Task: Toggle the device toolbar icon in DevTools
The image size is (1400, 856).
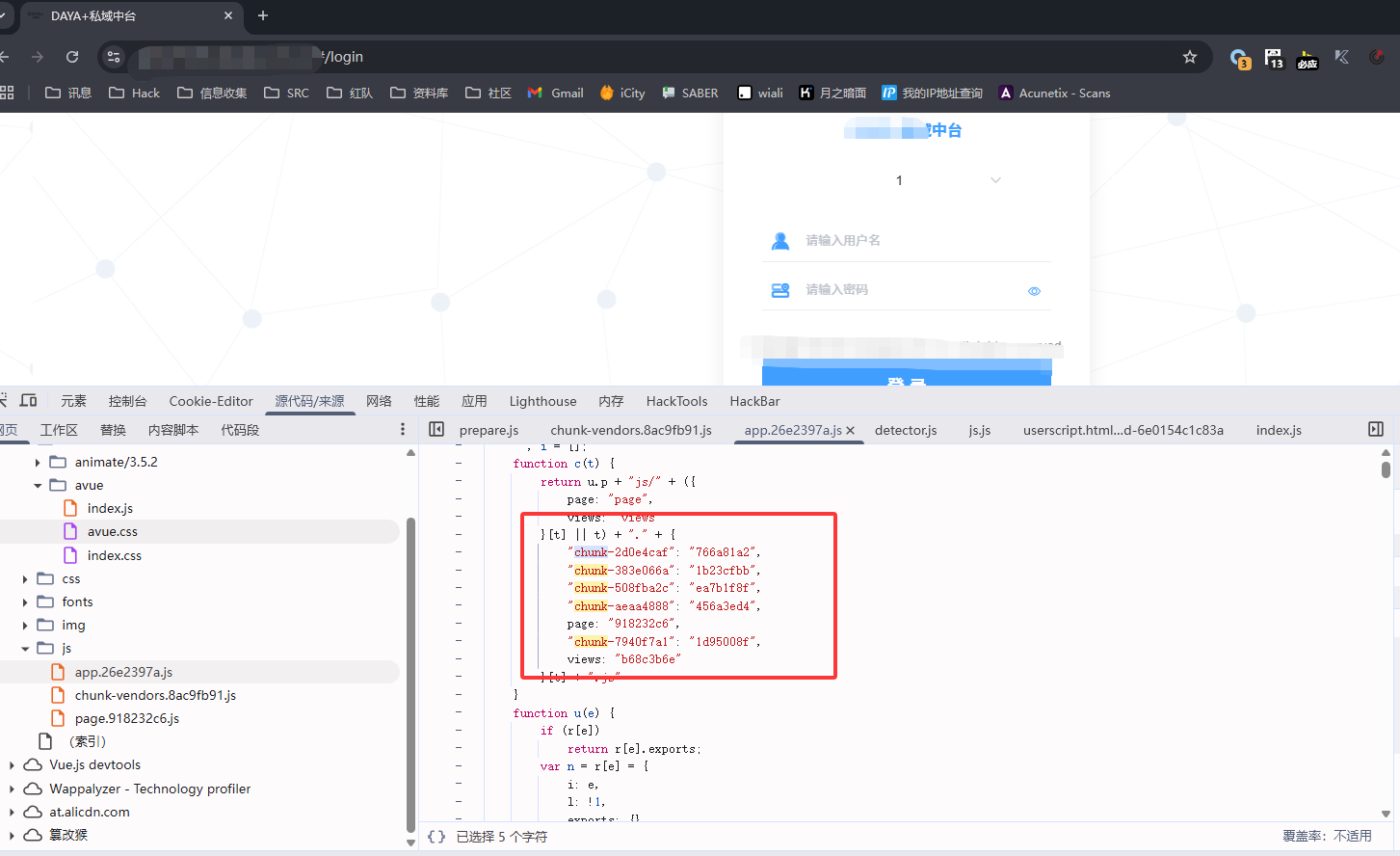Action: click(29, 401)
